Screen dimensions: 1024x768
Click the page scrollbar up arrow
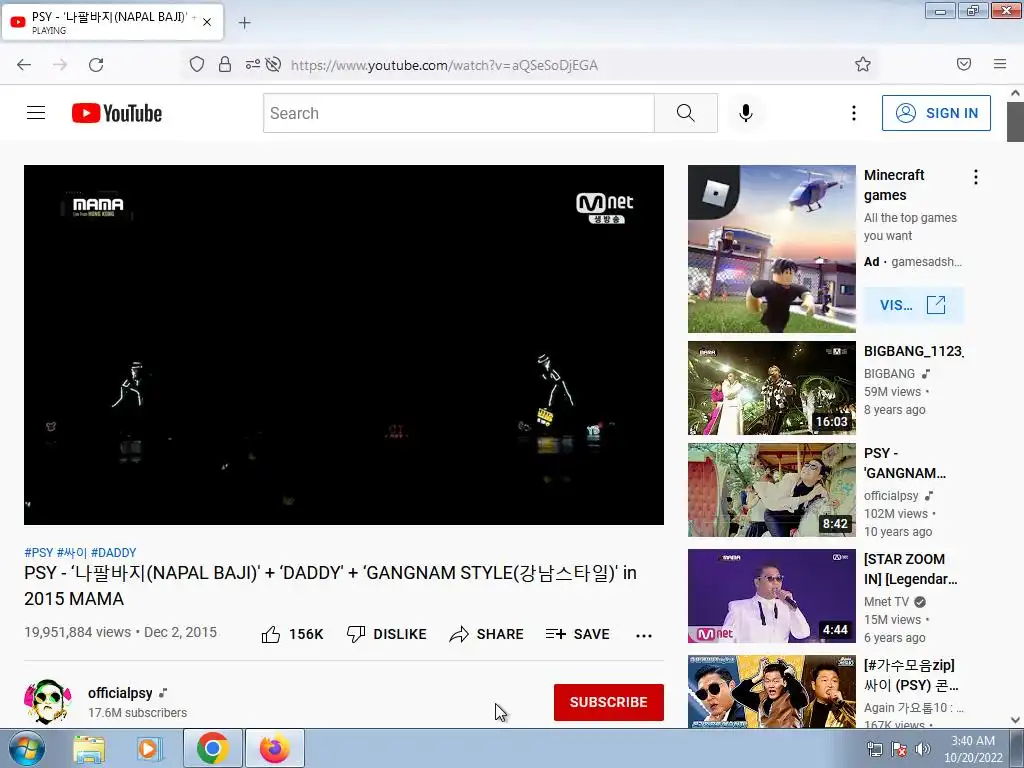pyautogui.click(x=1015, y=93)
